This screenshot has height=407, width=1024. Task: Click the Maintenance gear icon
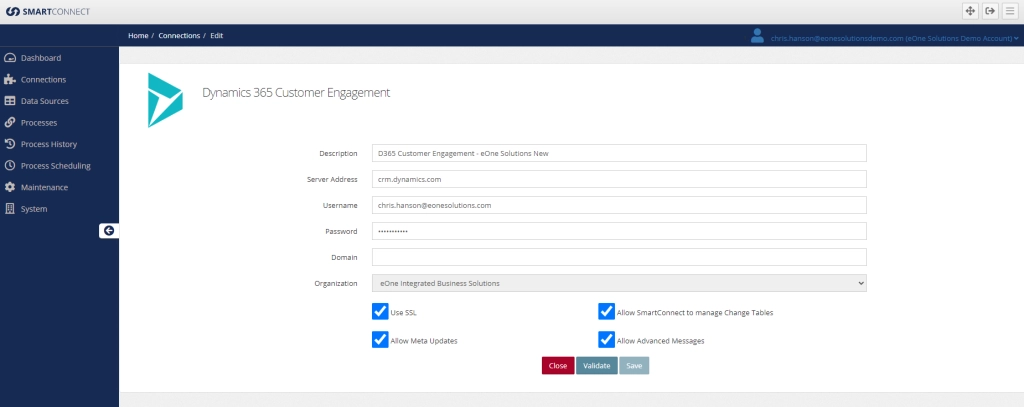[x=9, y=187]
